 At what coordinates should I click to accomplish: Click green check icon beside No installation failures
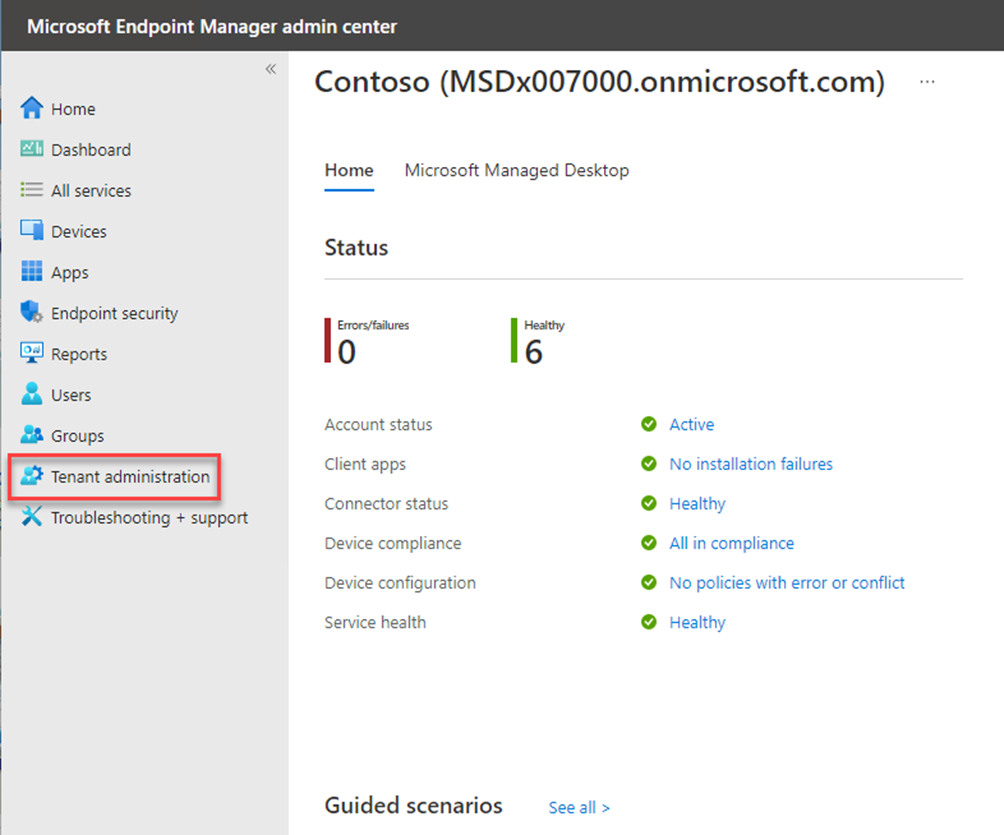pyautogui.click(x=649, y=464)
